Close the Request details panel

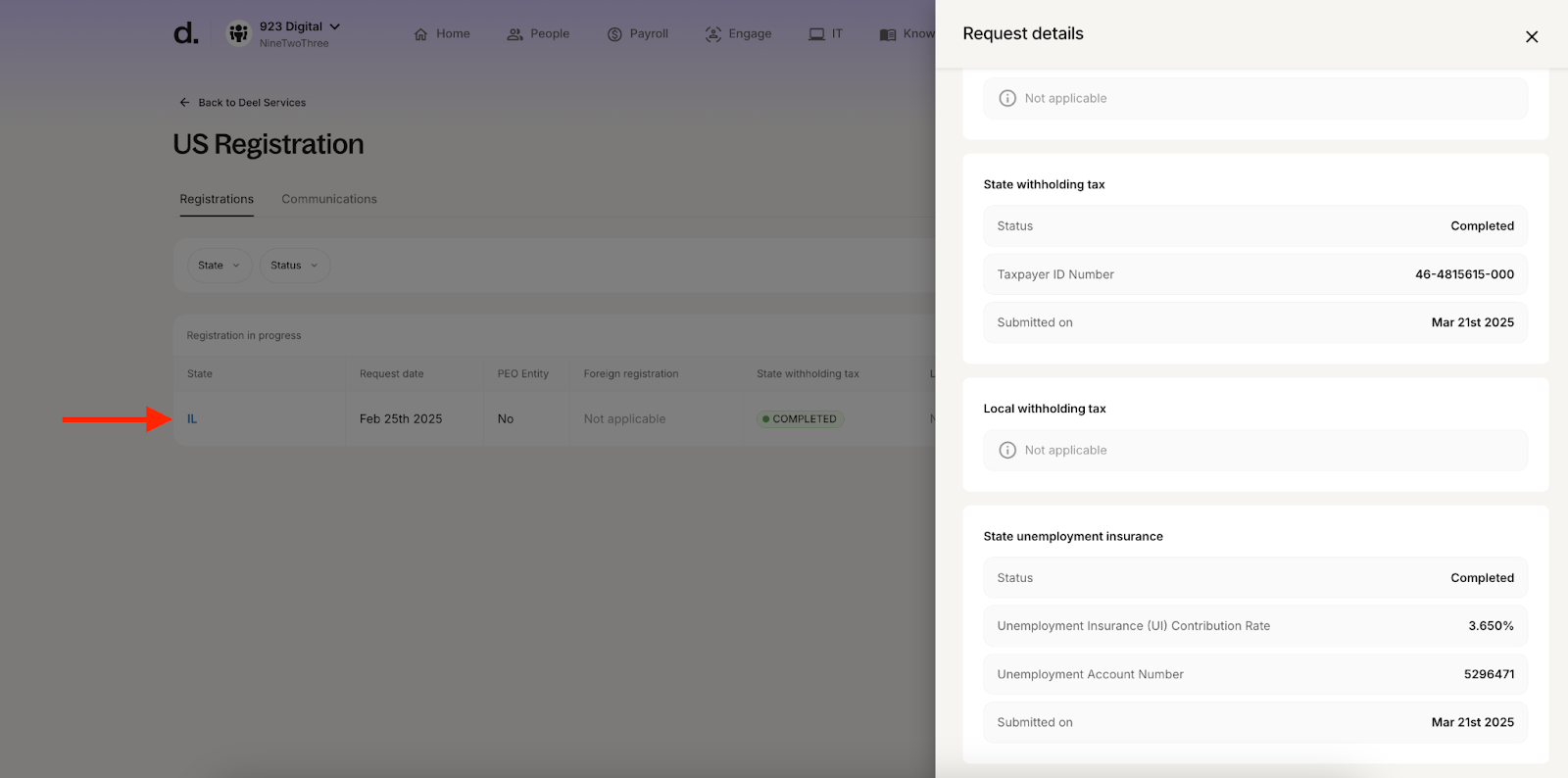tap(1532, 37)
